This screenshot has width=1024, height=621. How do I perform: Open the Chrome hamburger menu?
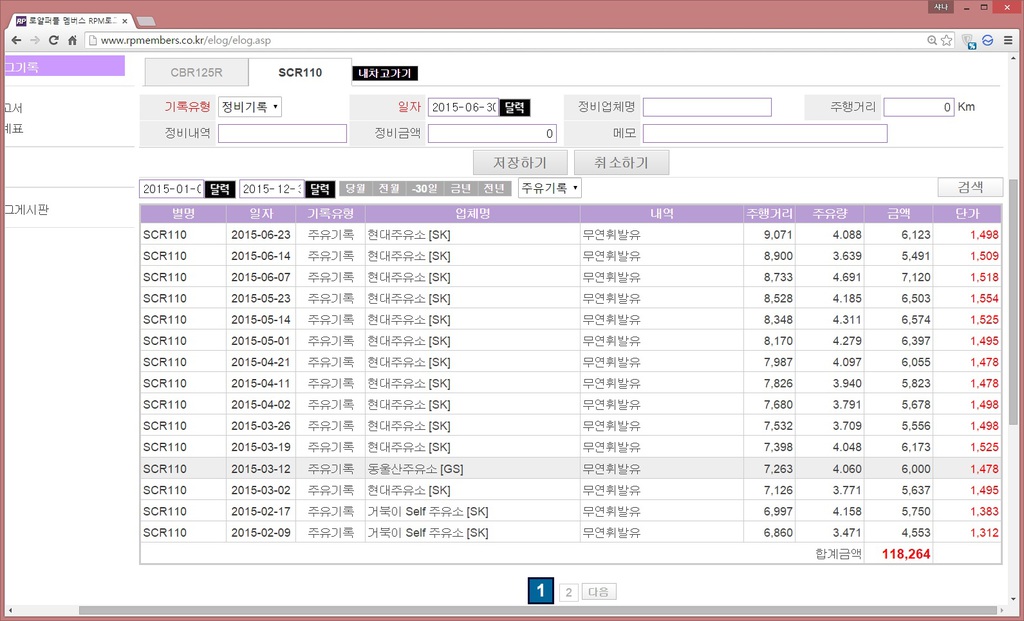point(1008,40)
